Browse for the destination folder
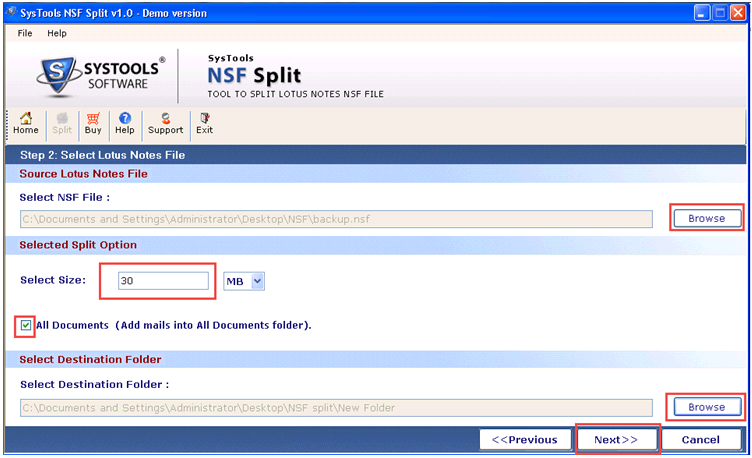This screenshot has width=752, height=458. [706, 407]
